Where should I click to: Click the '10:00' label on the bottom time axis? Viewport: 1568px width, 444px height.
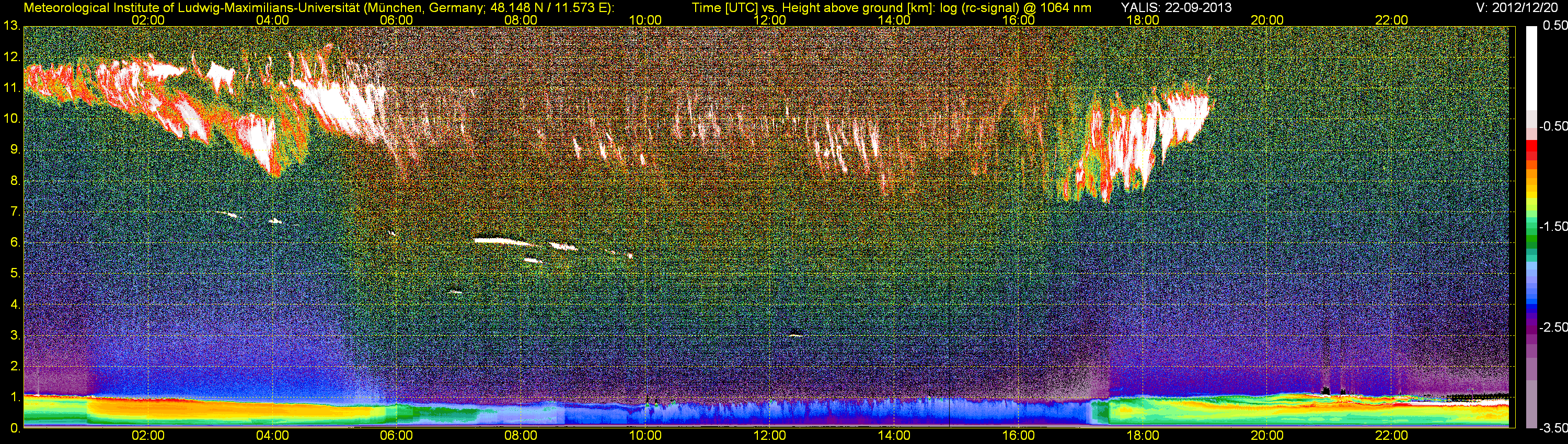[645, 436]
